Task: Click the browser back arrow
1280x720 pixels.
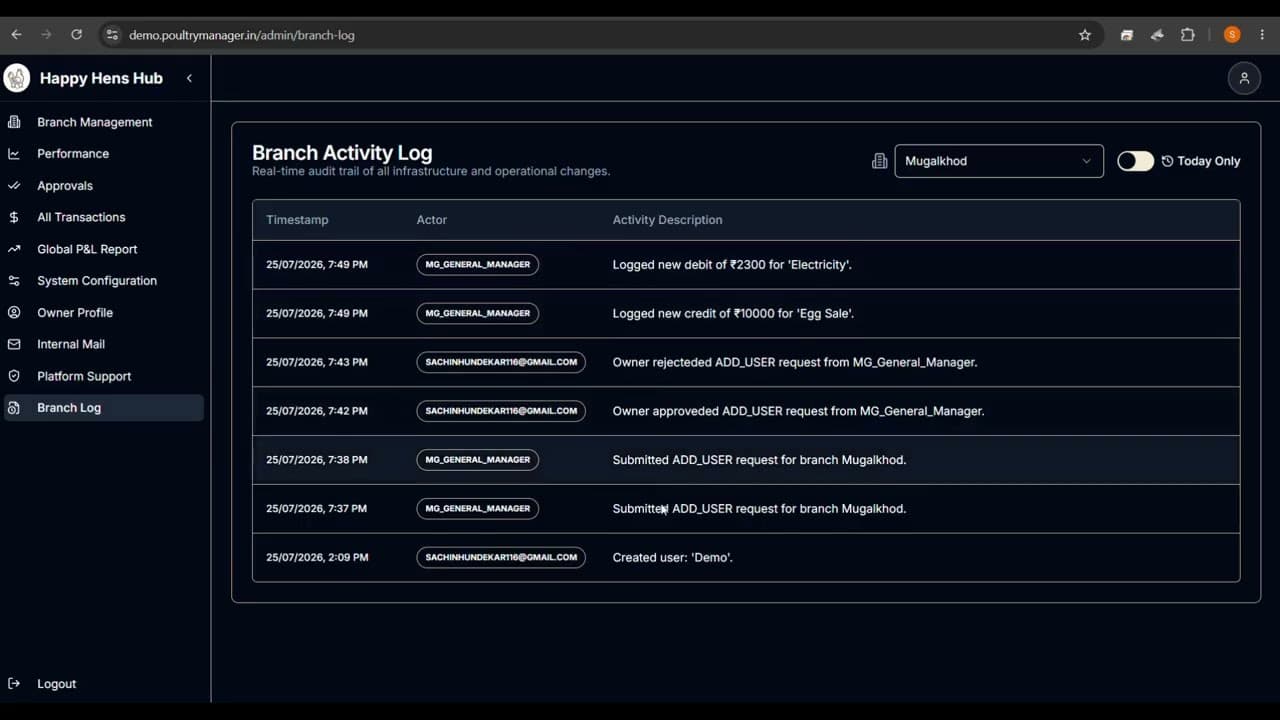Action: tap(16, 35)
